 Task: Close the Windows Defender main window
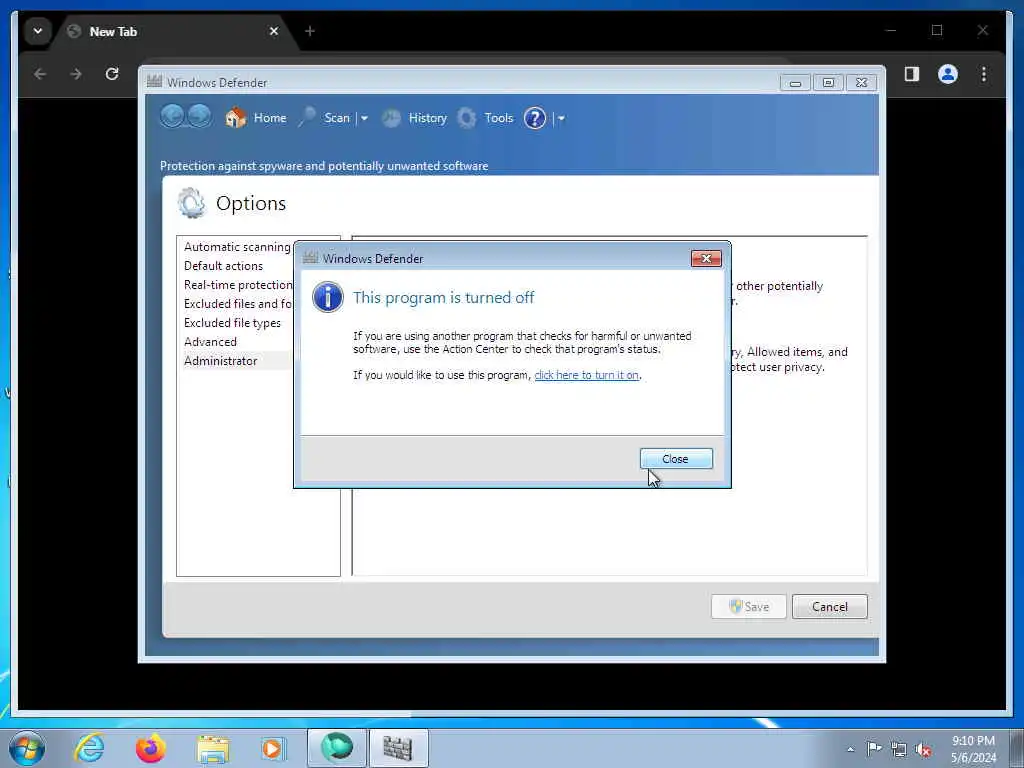[x=861, y=83]
